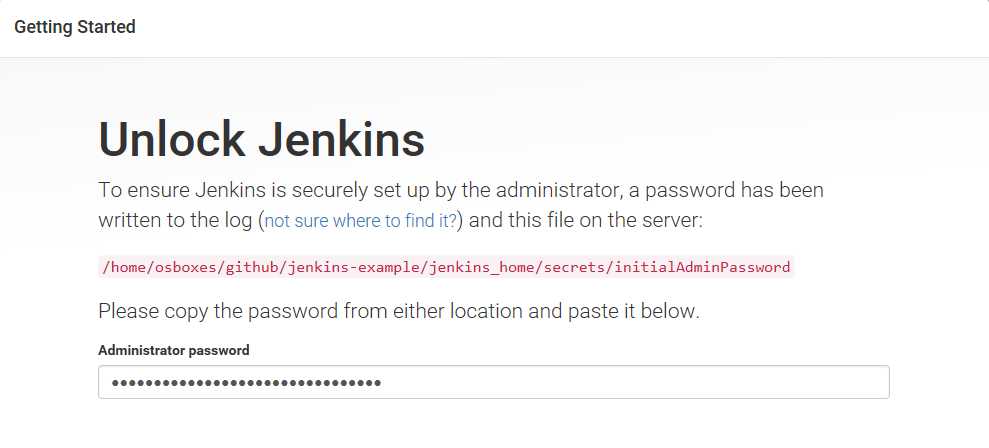Click the "Getting Started" header title
The height and width of the screenshot is (448, 989).
click(74, 27)
